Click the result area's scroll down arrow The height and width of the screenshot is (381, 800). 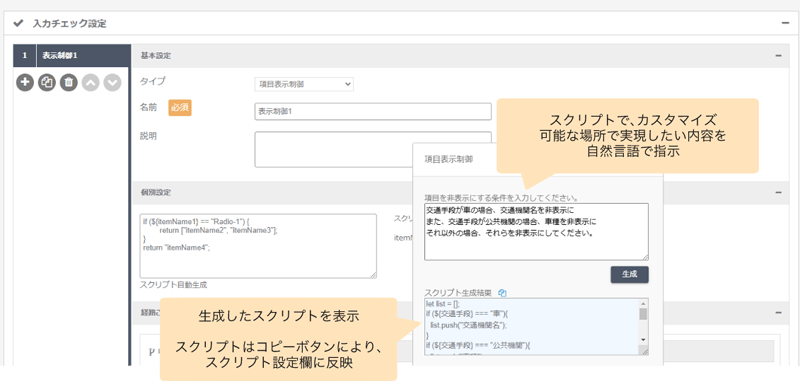643,339
